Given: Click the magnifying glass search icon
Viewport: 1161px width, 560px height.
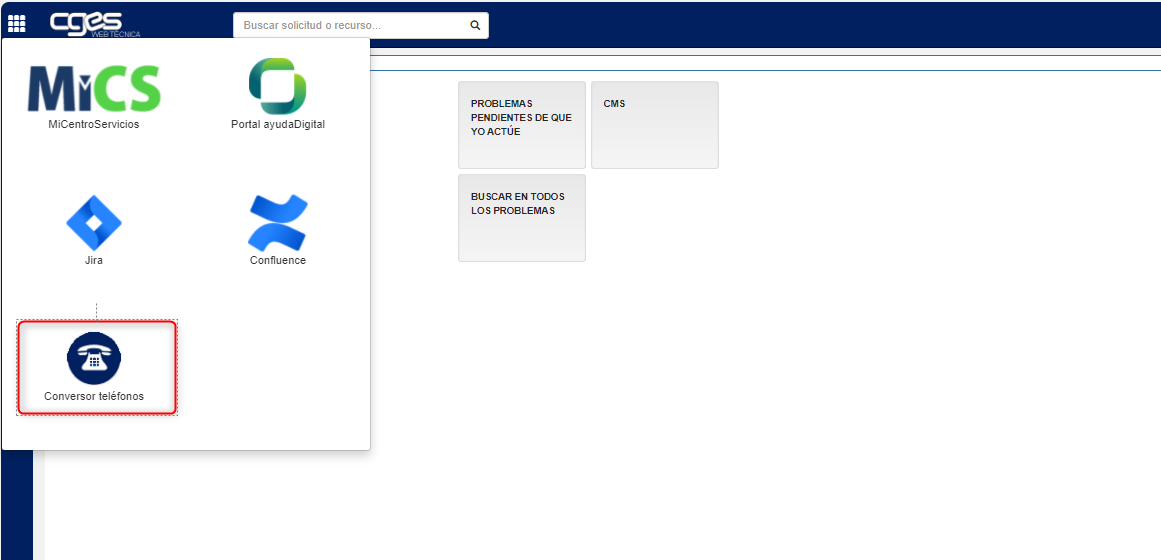Looking at the screenshot, I should click(x=475, y=25).
